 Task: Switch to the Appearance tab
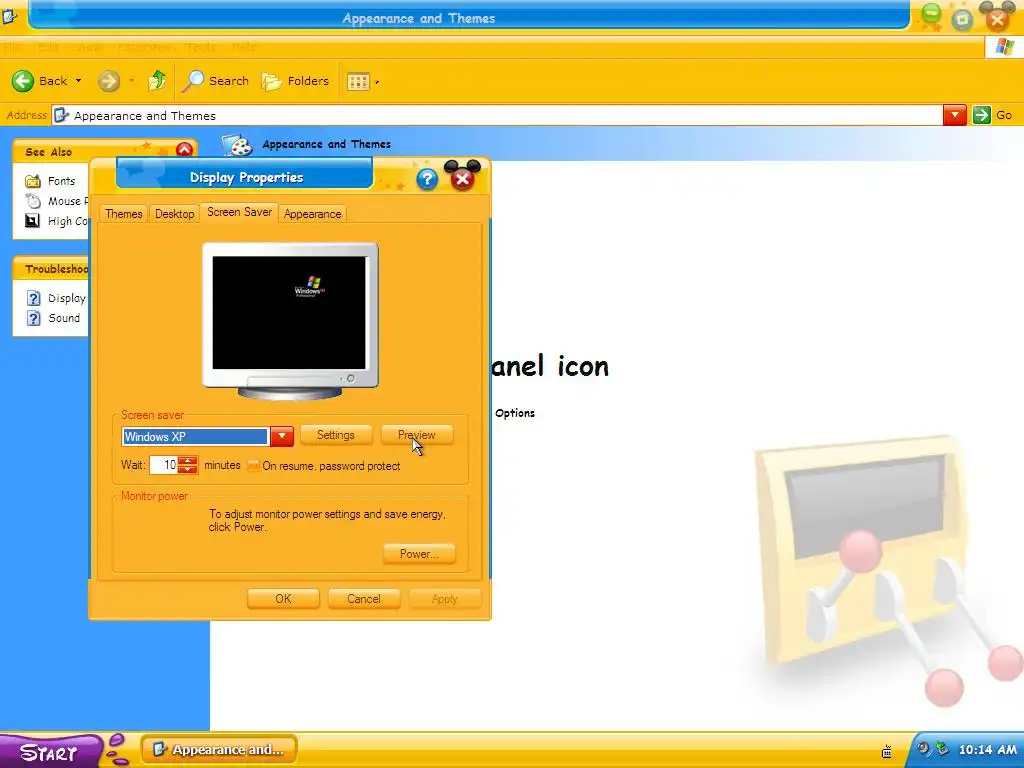click(312, 214)
